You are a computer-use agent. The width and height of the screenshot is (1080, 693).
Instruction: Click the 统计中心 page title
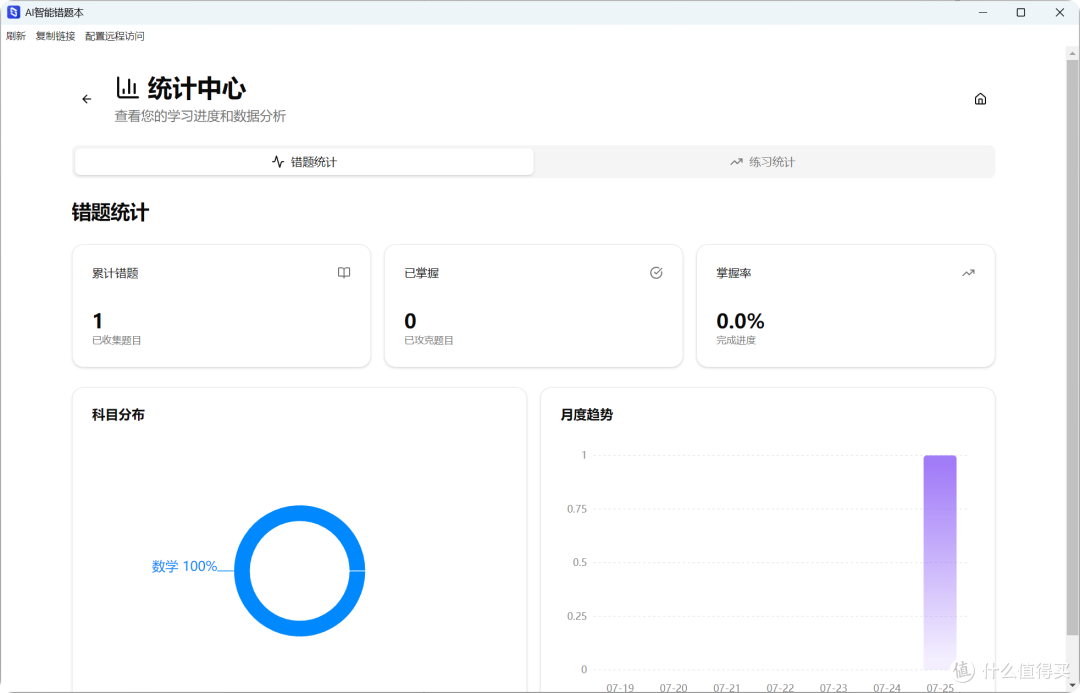(196, 88)
